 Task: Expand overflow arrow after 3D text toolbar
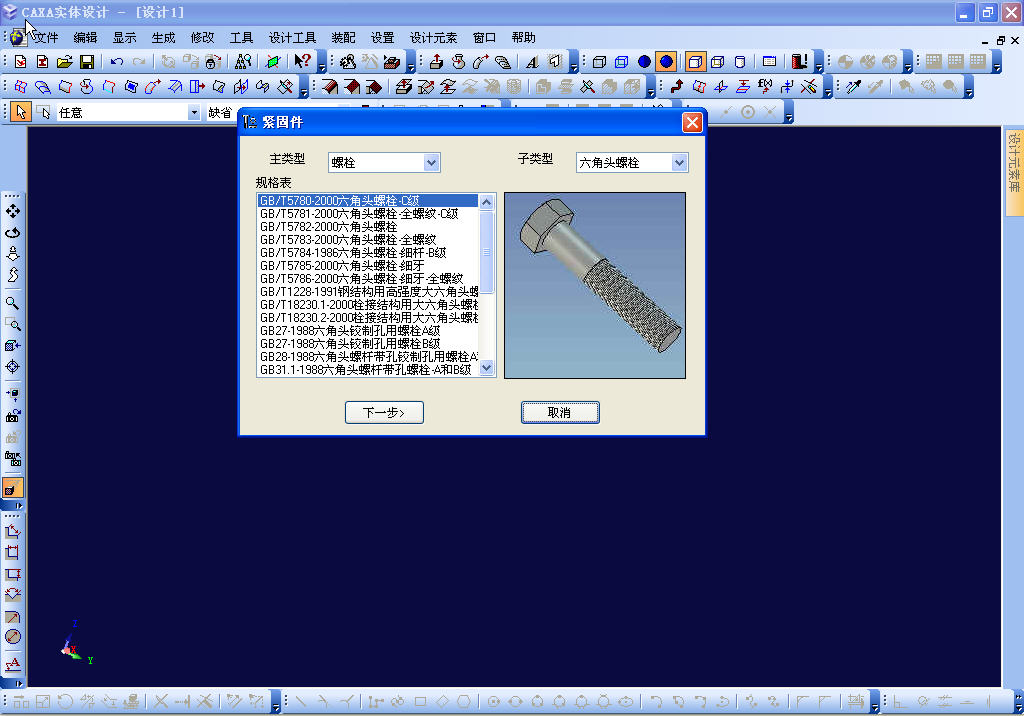[x=573, y=63]
